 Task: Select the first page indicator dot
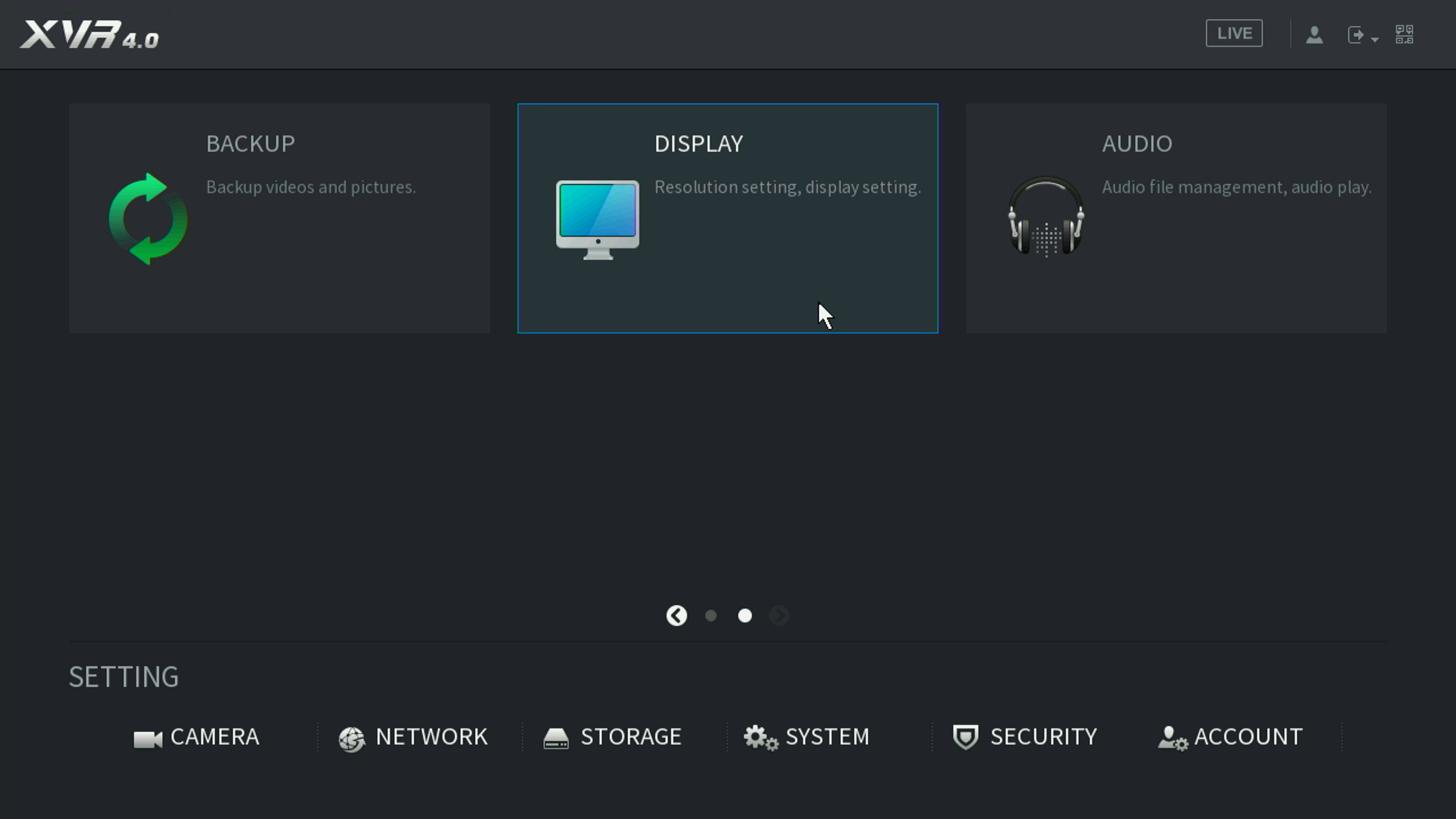710,615
